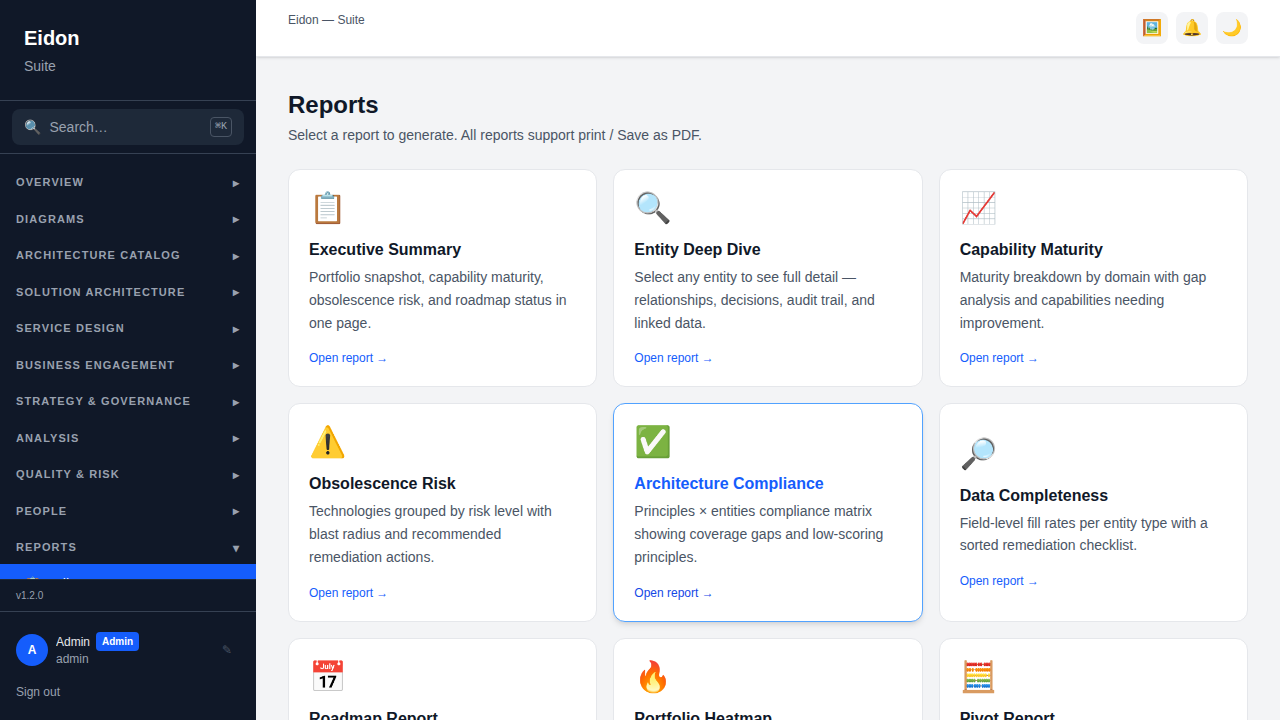Image resolution: width=1280 pixels, height=720 pixels.
Task: Click the Admin role badge
Action: tap(117, 642)
